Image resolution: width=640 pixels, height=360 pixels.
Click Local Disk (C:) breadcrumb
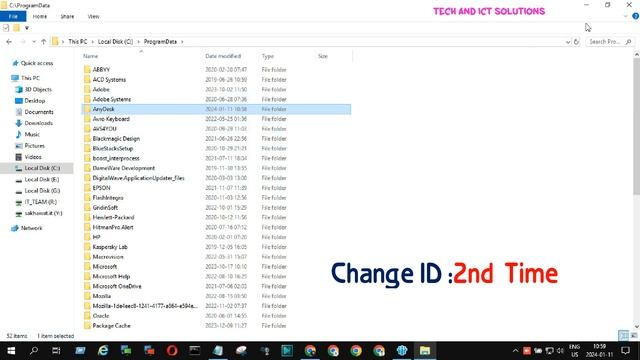(x=115, y=42)
